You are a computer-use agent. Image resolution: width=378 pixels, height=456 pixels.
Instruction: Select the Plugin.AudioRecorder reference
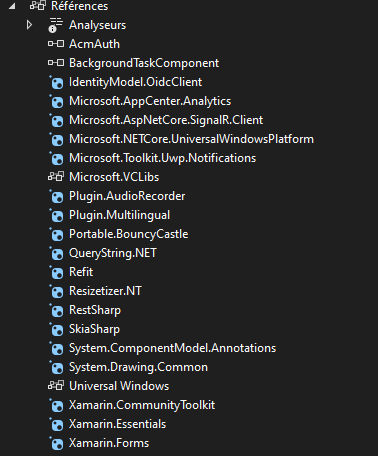127,196
